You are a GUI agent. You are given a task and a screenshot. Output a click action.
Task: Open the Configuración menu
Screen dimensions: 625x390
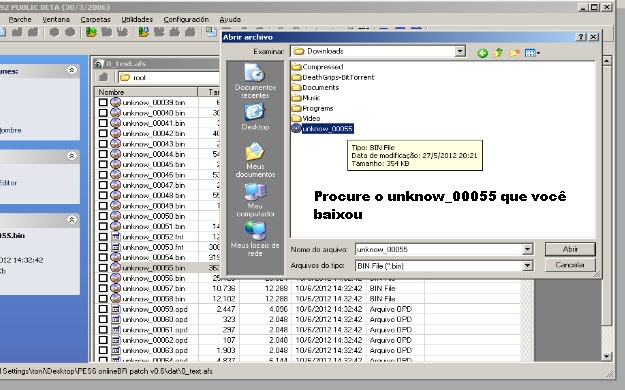point(186,19)
